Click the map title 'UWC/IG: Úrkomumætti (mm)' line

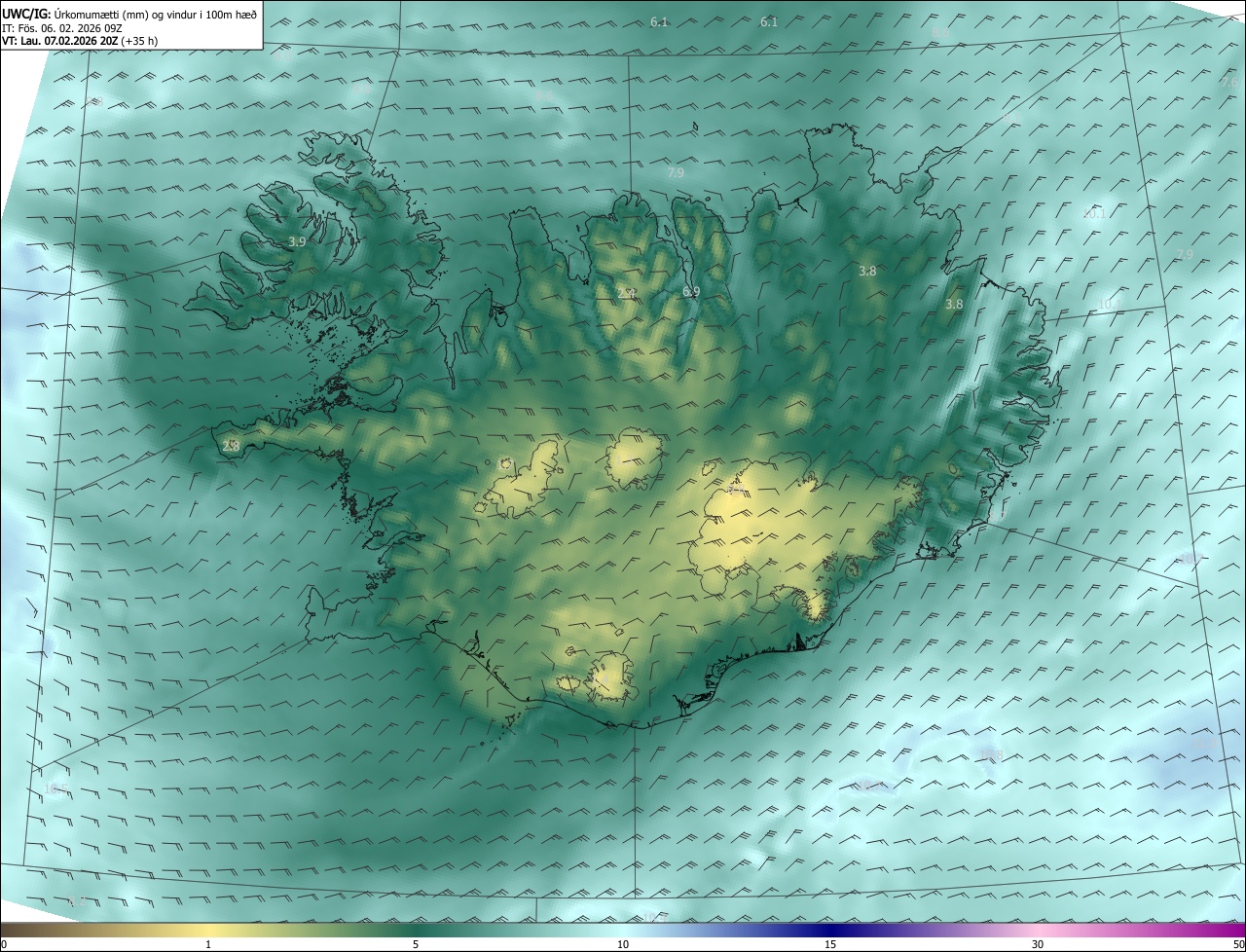click(129, 13)
